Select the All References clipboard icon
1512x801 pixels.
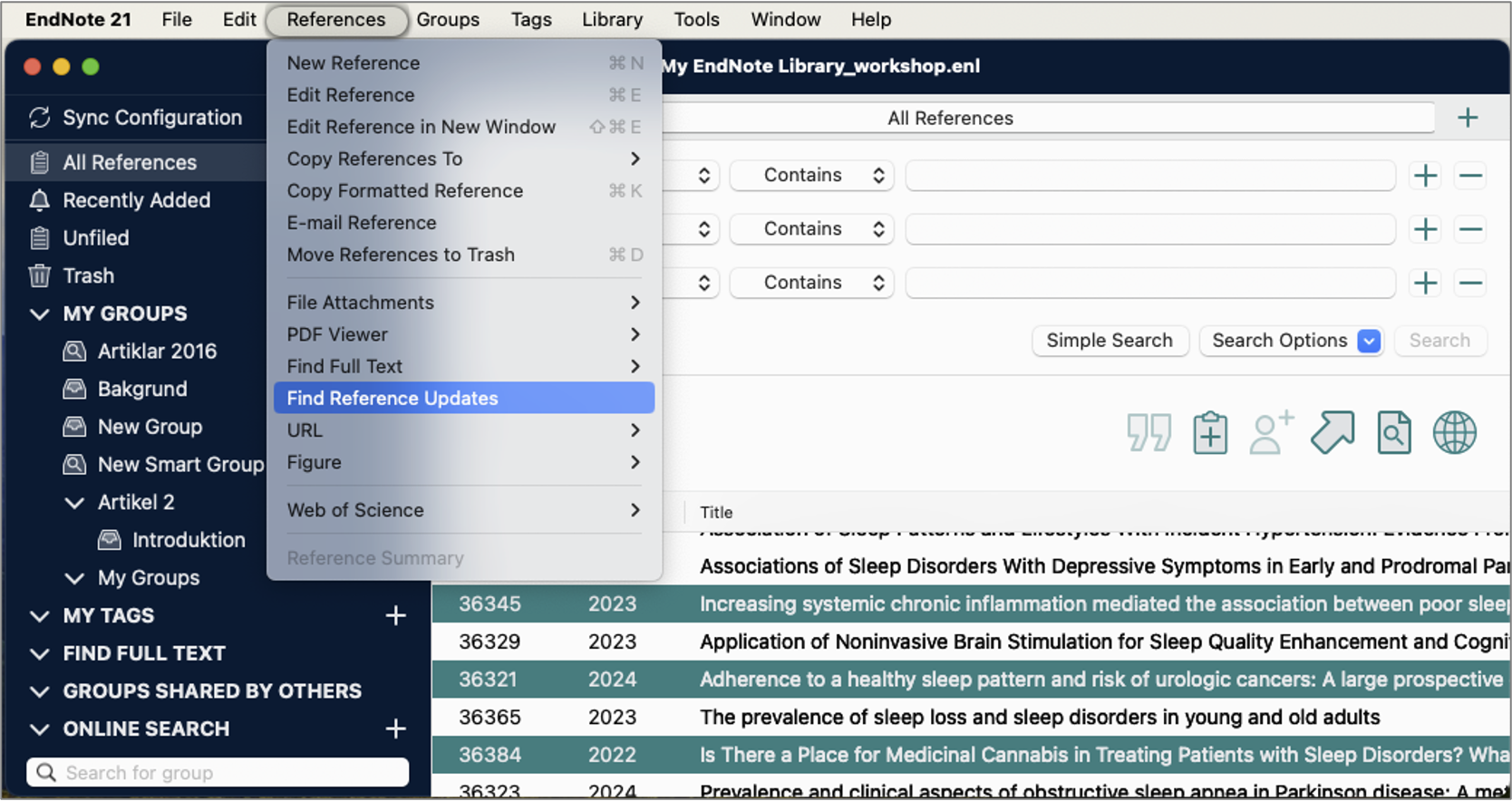[39, 162]
